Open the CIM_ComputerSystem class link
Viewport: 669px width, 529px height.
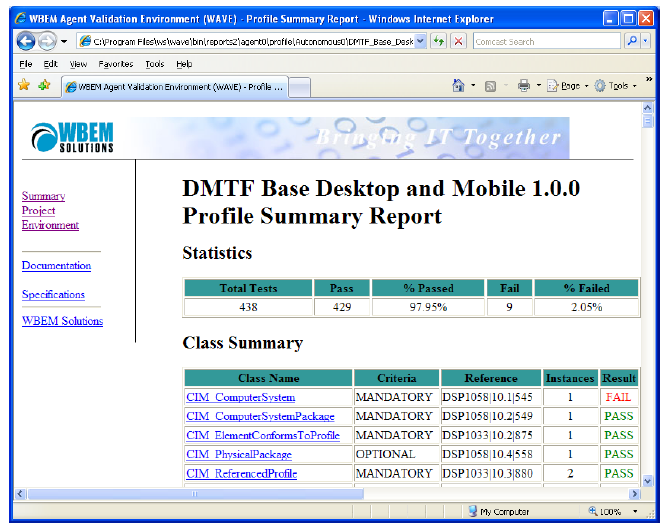pyautogui.click(x=241, y=397)
